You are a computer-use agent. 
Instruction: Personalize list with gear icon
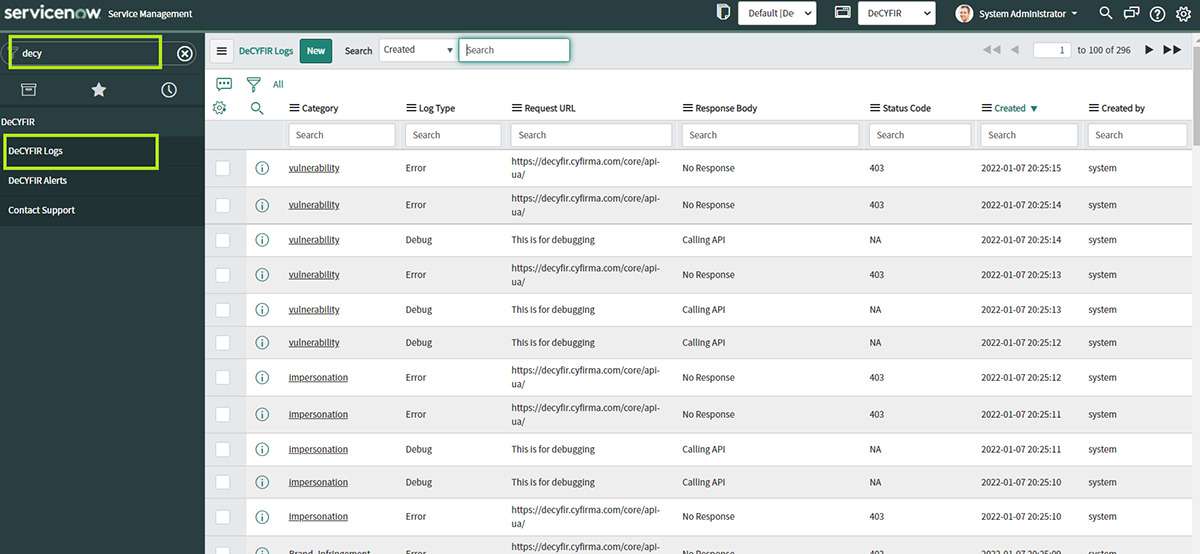point(220,108)
